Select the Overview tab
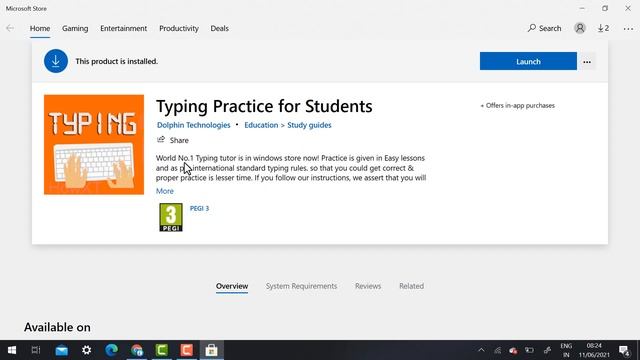This screenshot has width=640, height=360. pyautogui.click(x=232, y=286)
